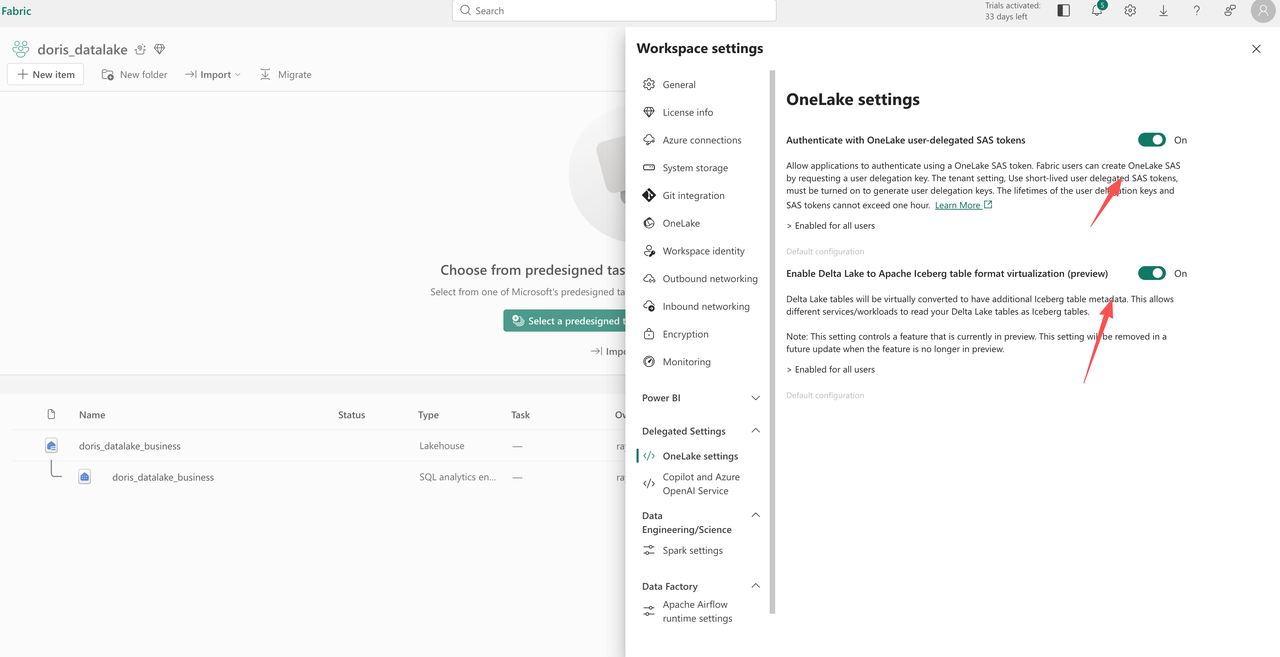Image resolution: width=1280 pixels, height=657 pixels.
Task: Open the Learn More link
Action: tap(958, 204)
